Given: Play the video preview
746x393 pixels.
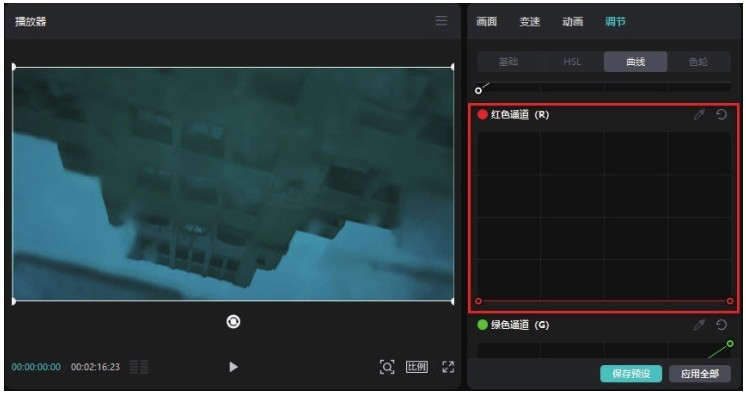Looking at the screenshot, I should [233, 367].
